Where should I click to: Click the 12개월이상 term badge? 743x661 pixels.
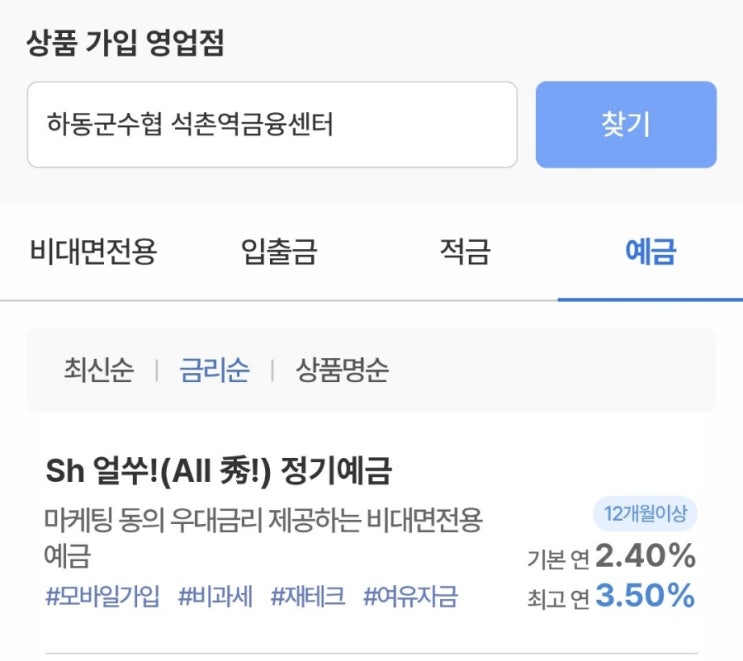click(644, 514)
